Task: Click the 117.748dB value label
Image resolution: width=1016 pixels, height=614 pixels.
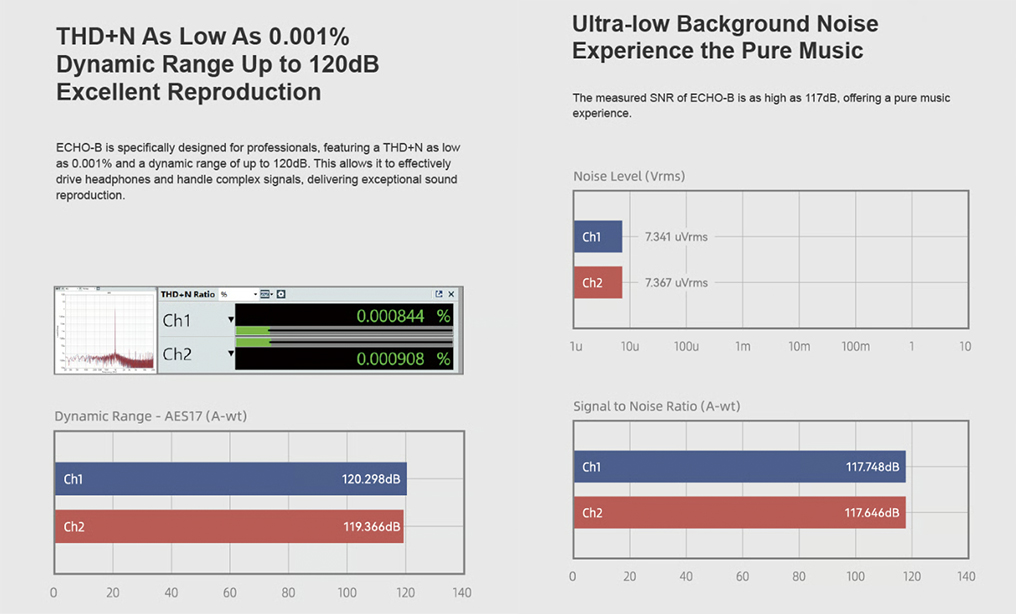Action: coord(872,467)
